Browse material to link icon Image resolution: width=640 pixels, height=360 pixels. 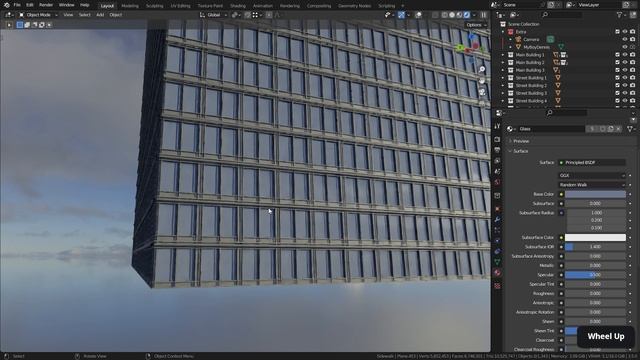click(511, 129)
